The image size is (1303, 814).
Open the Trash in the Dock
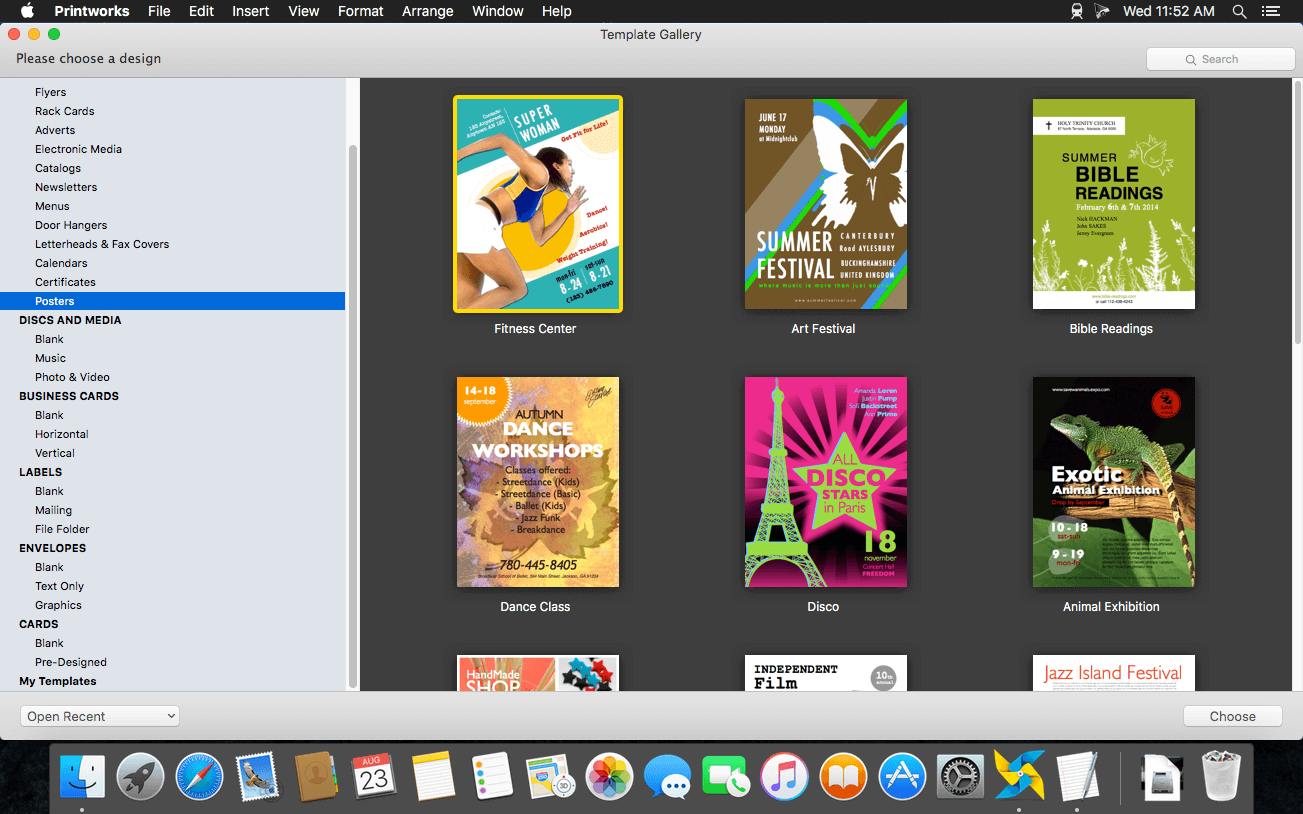(1221, 776)
